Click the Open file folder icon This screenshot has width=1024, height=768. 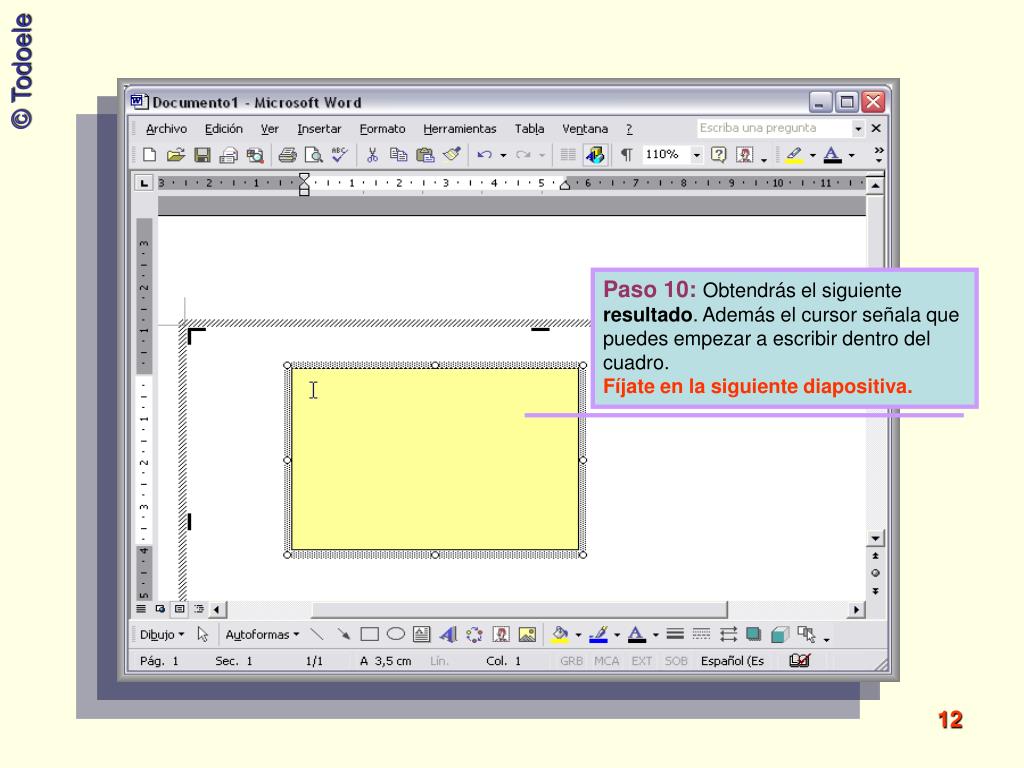coord(176,155)
